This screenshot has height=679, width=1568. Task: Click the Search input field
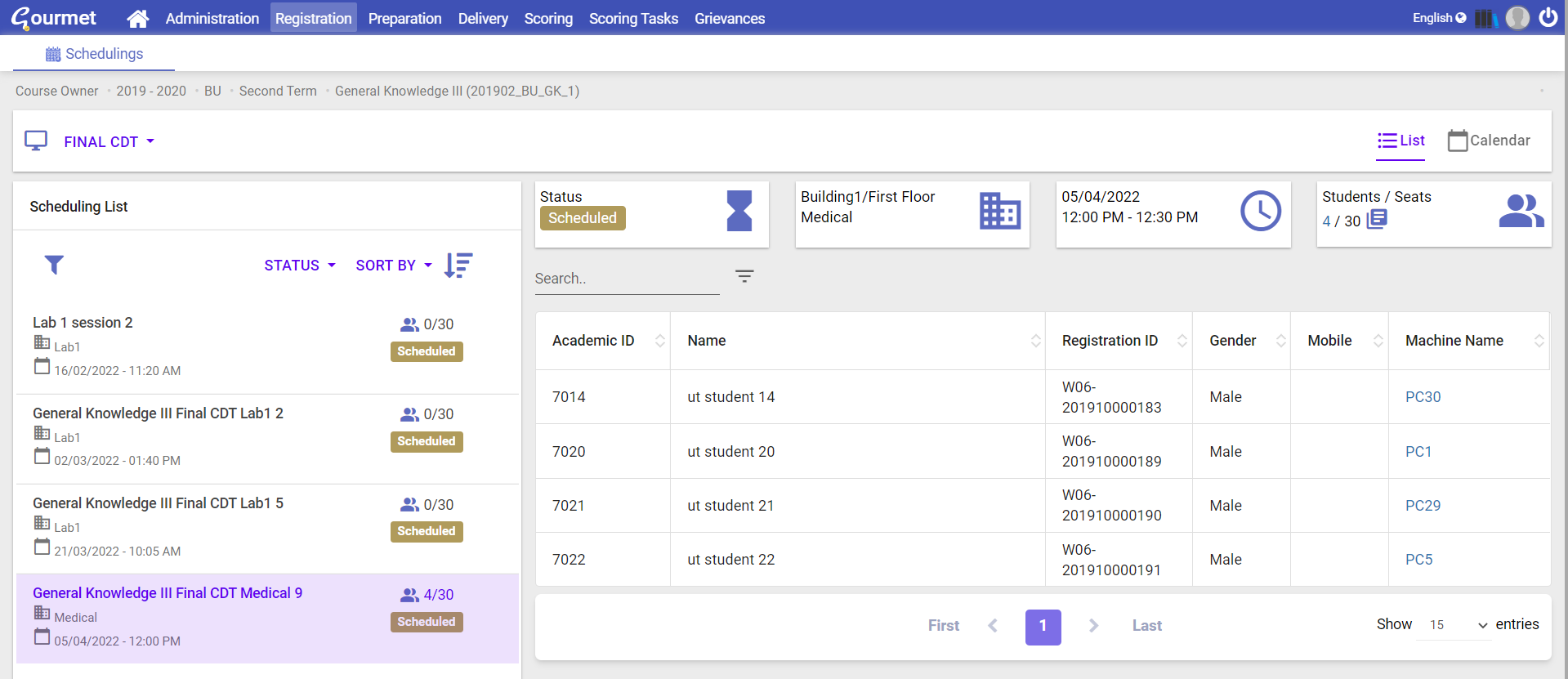[x=627, y=279]
